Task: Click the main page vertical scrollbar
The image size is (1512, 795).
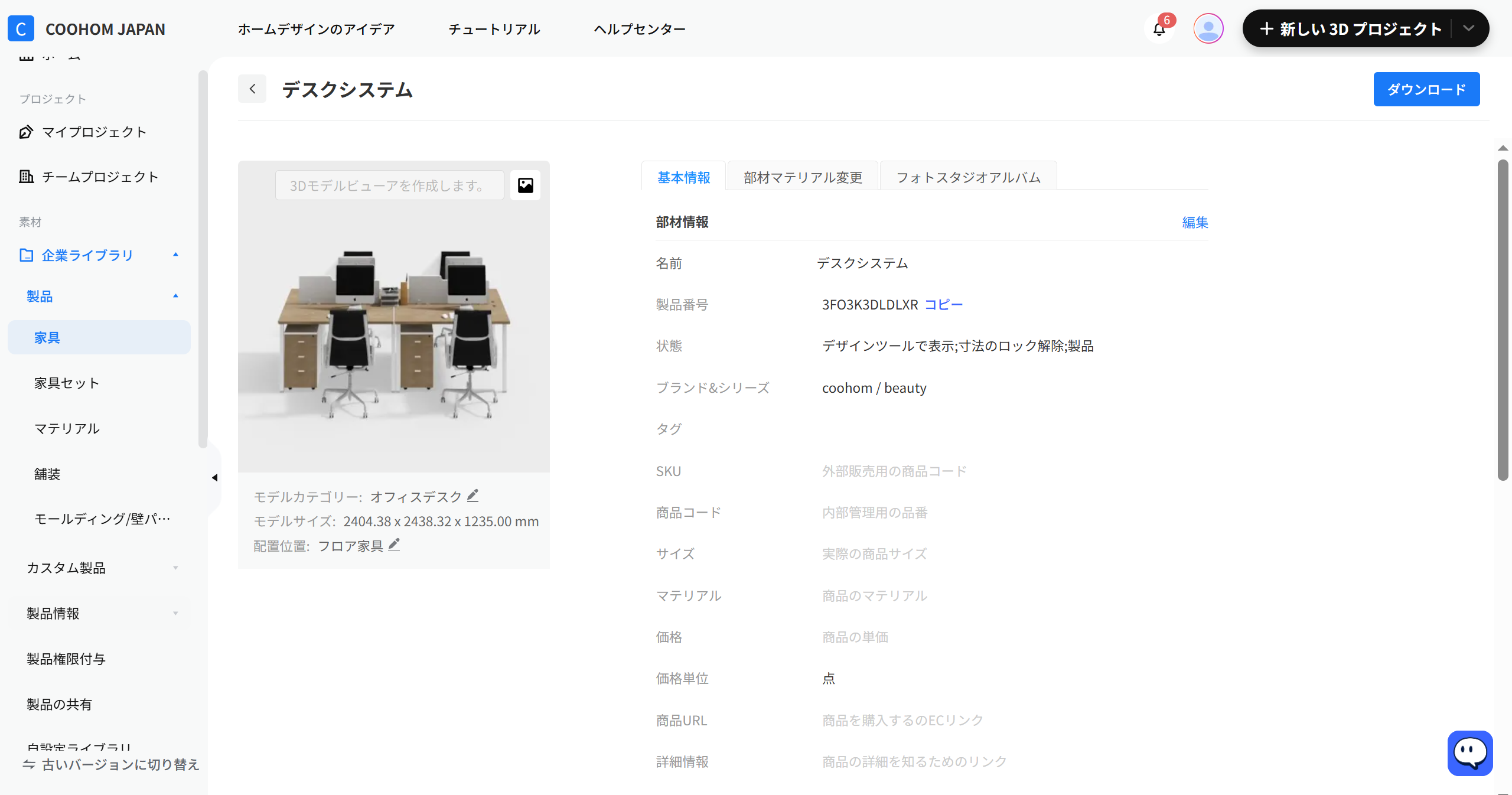Action: [x=1503, y=319]
